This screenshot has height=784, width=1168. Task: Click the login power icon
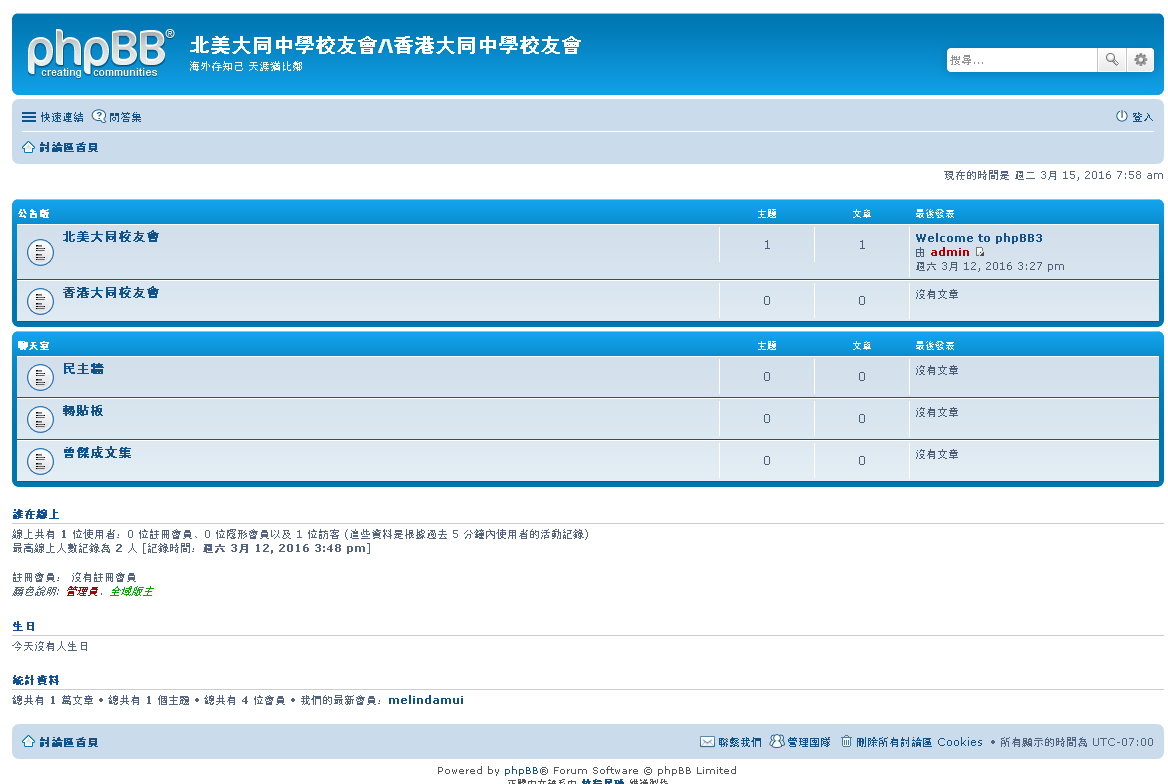point(1122,117)
